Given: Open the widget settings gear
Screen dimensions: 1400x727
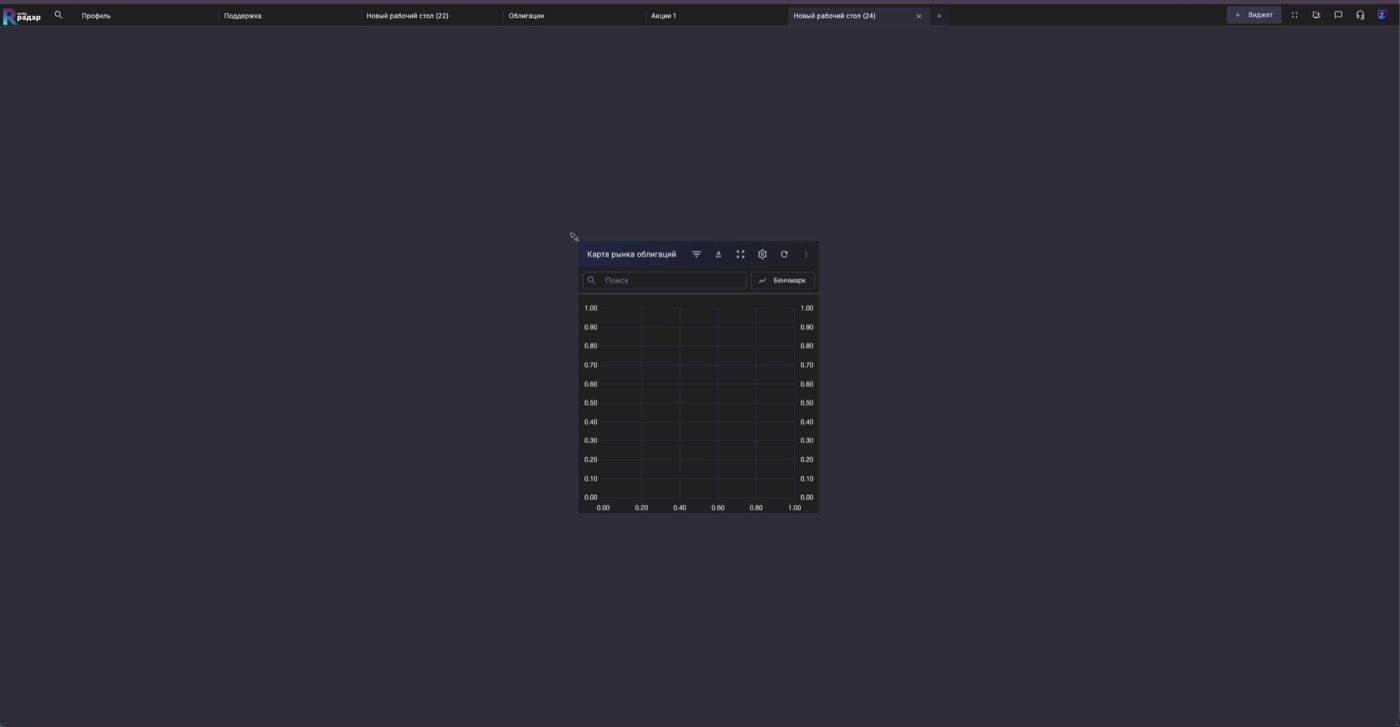Looking at the screenshot, I should pos(762,254).
